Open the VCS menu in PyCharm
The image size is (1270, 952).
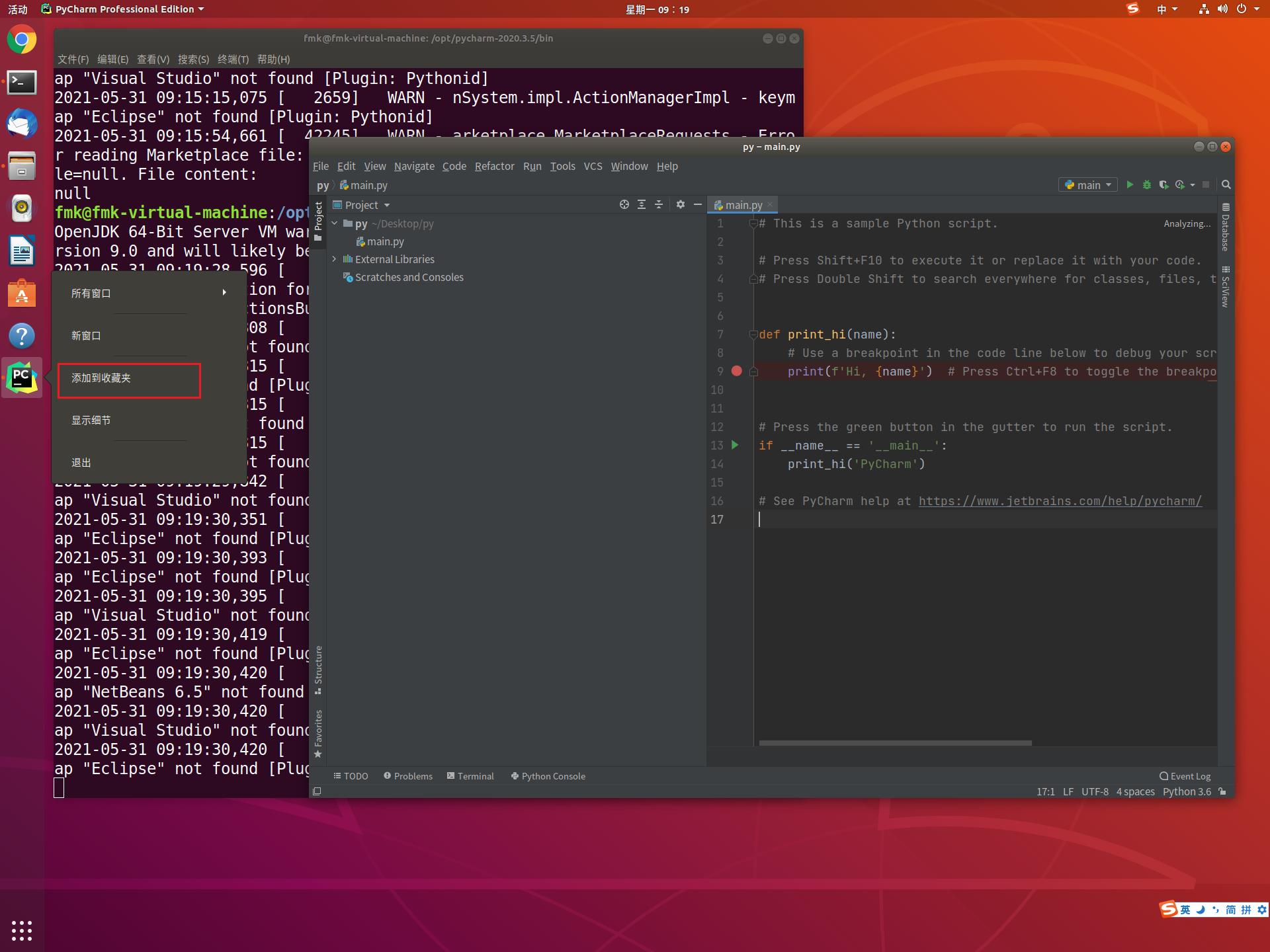click(x=593, y=166)
